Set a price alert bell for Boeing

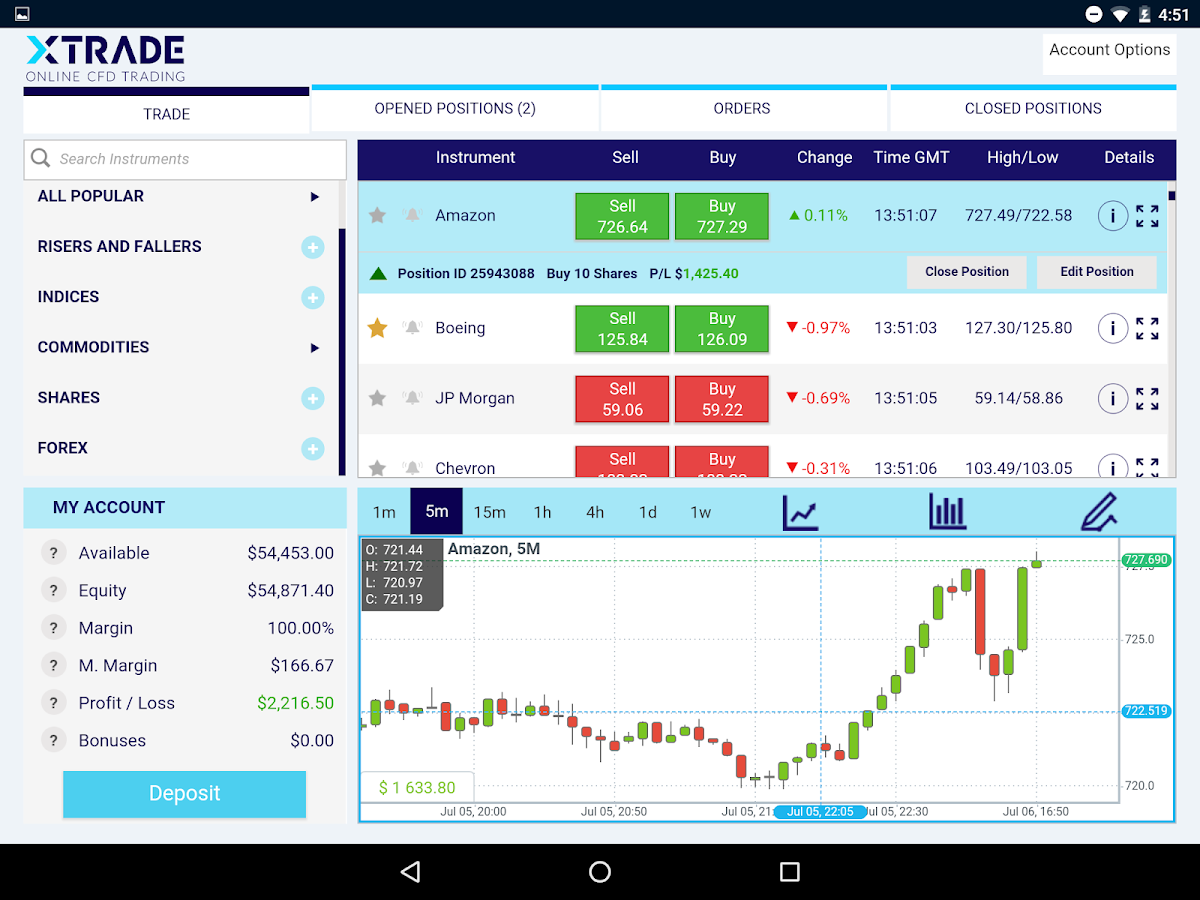tap(412, 328)
